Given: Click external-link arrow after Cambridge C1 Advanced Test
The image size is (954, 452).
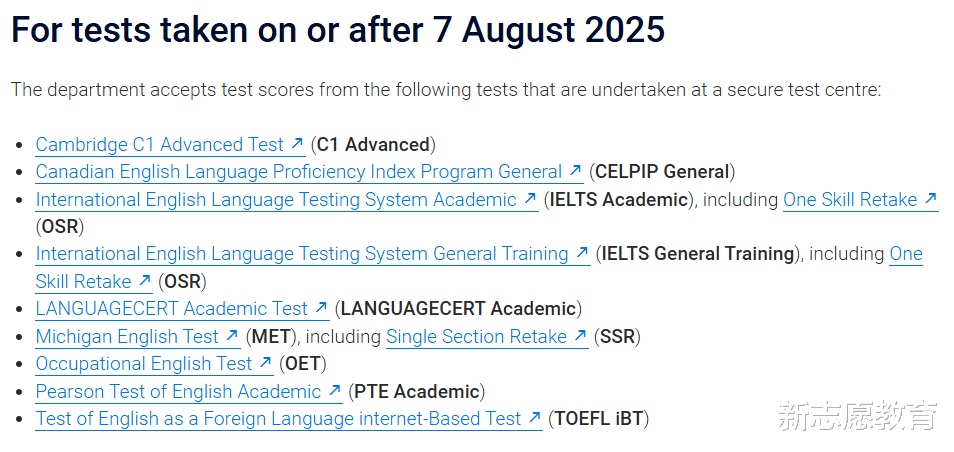Looking at the screenshot, I should pyautogui.click(x=297, y=145).
